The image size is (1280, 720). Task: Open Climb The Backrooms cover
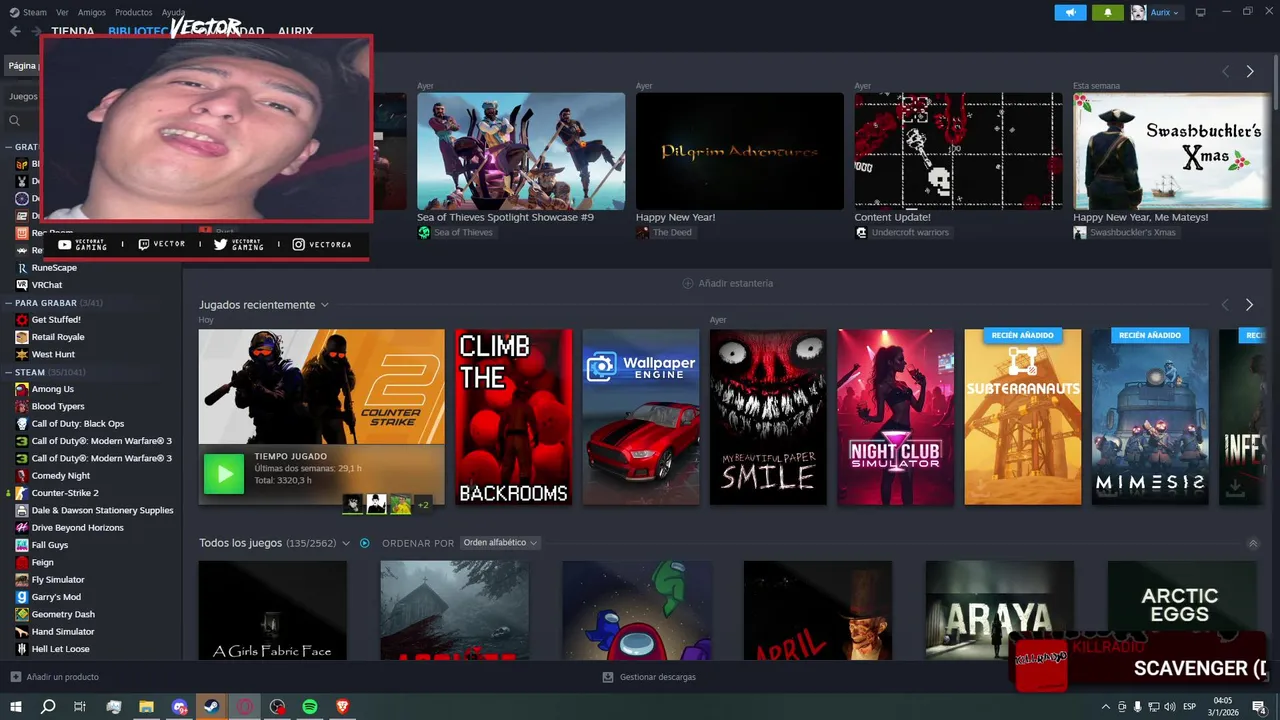click(513, 417)
